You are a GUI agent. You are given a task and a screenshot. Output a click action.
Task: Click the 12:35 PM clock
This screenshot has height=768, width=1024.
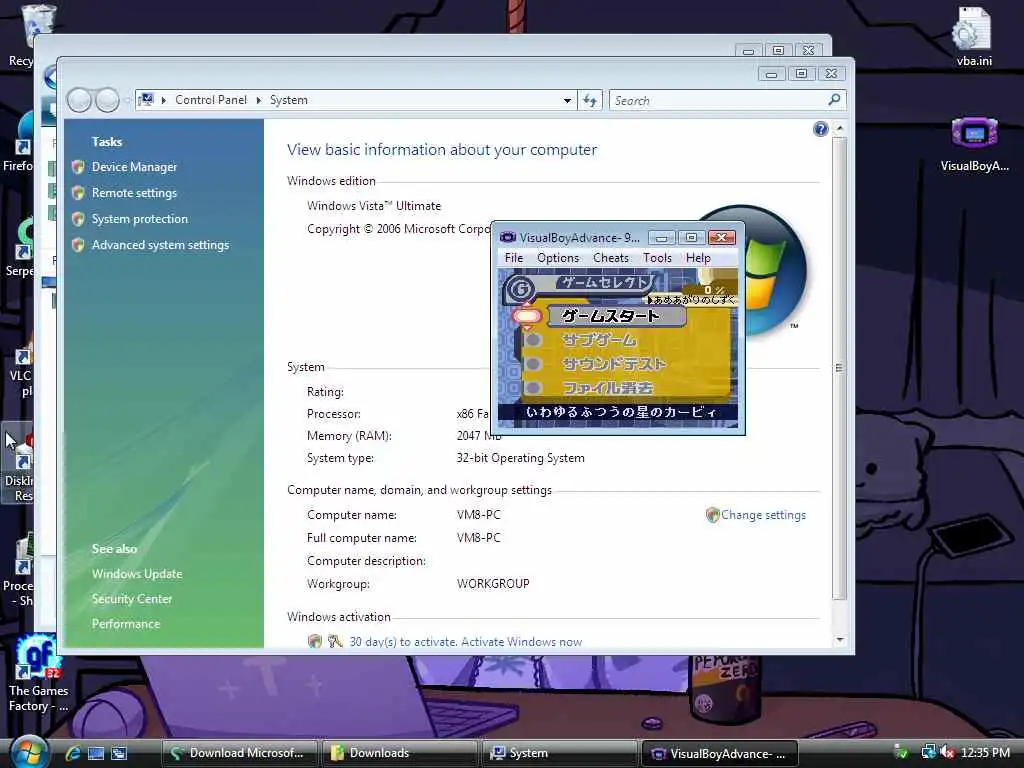click(x=985, y=753)
